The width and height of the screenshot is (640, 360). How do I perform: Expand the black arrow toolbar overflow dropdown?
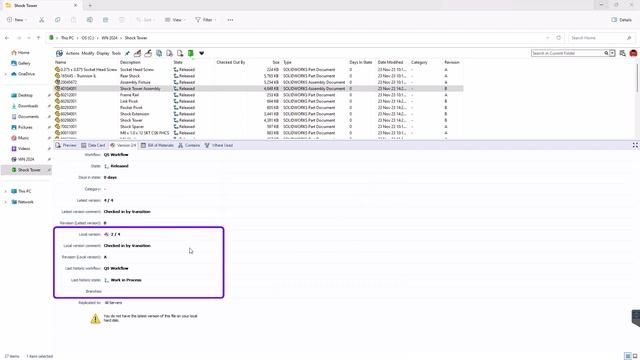coord(202,53)
